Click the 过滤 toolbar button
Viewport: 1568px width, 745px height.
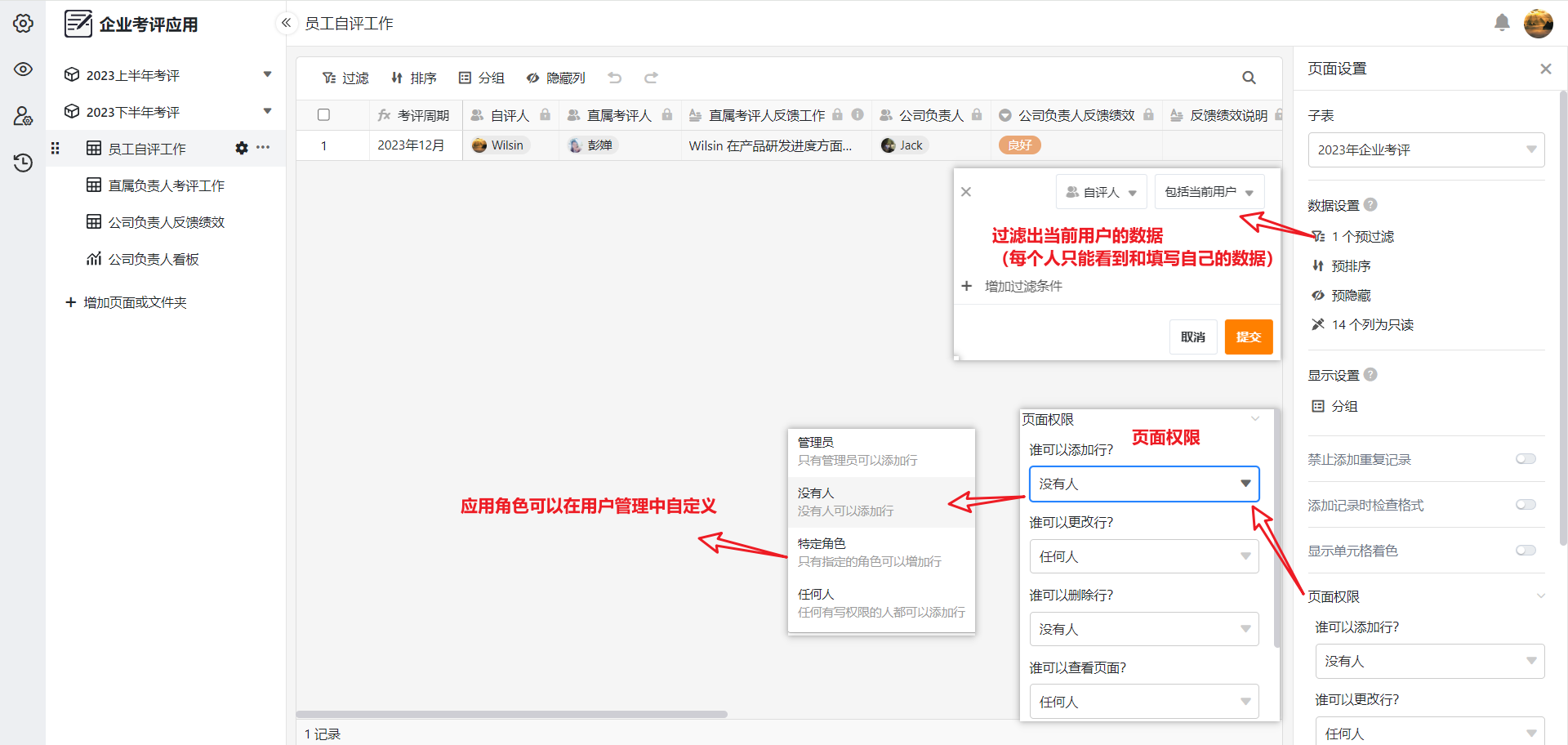point(345,78)
